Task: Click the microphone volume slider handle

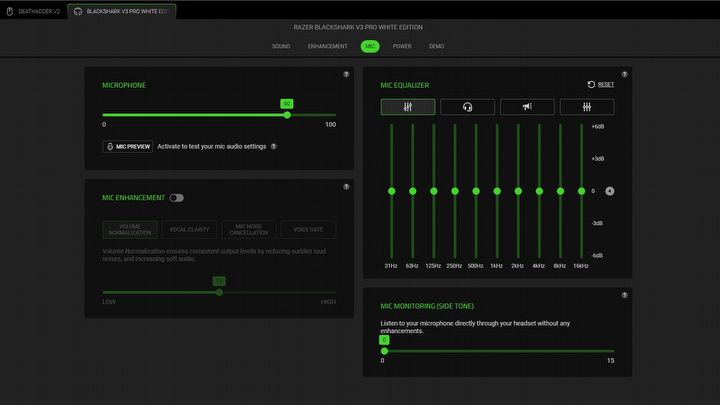Action: pos(287,115)
